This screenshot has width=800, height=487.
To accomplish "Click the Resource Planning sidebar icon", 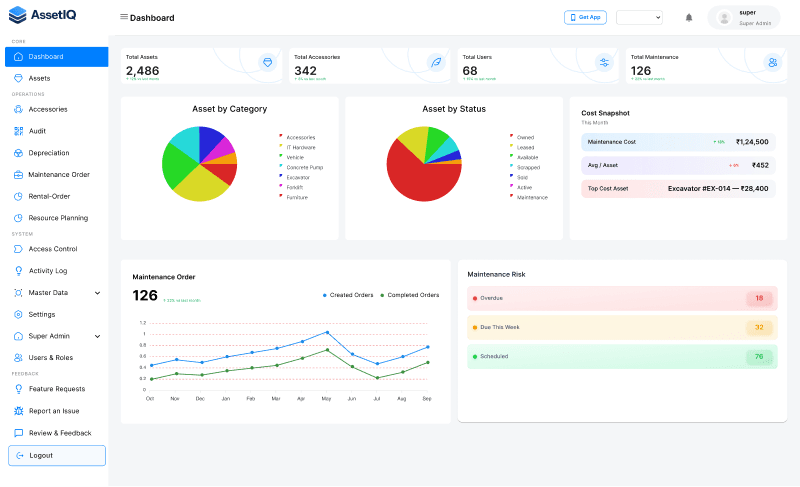I will tap(18, 218).
